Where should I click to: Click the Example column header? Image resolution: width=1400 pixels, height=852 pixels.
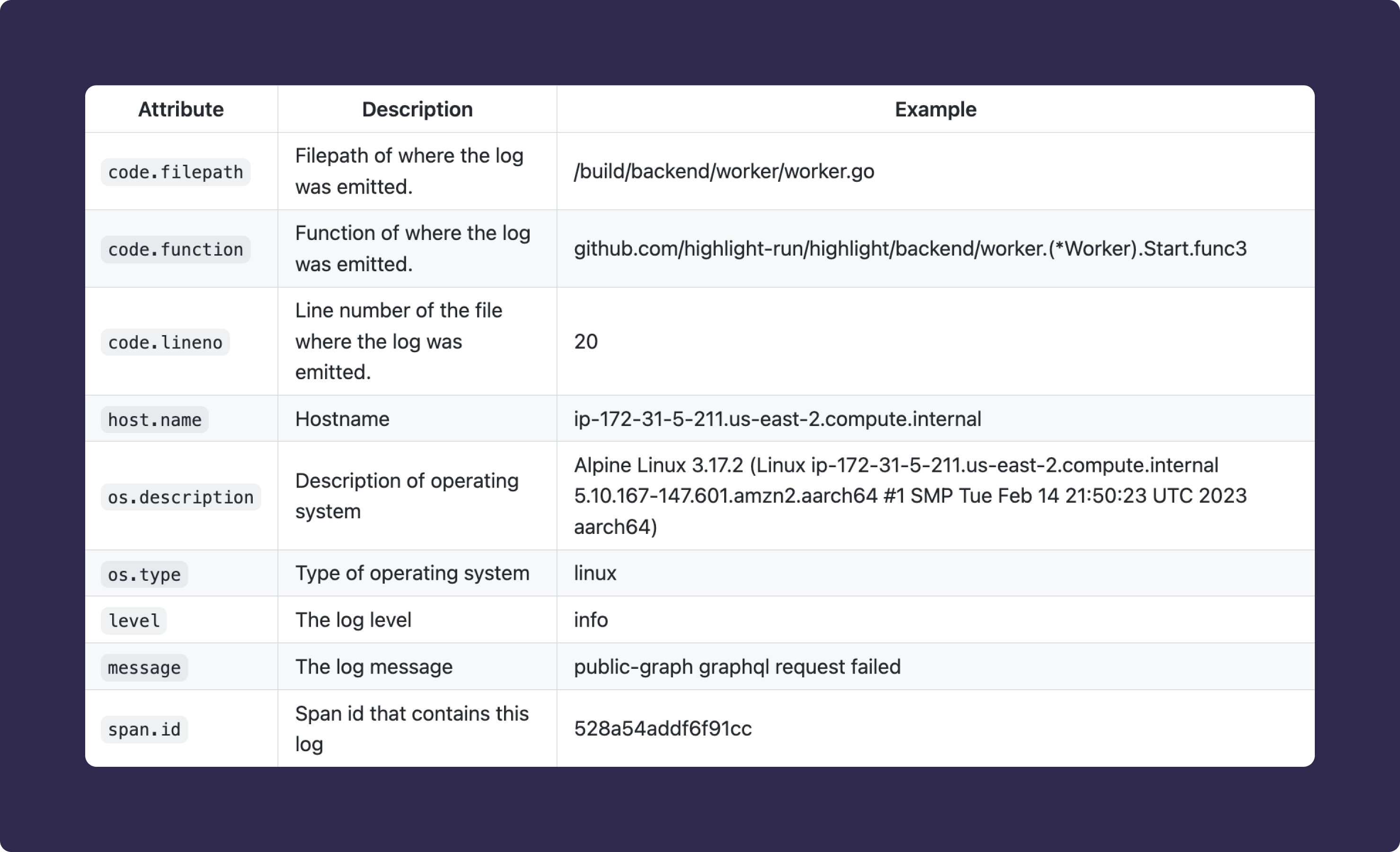pyautogui.click(x=935, y=109)
